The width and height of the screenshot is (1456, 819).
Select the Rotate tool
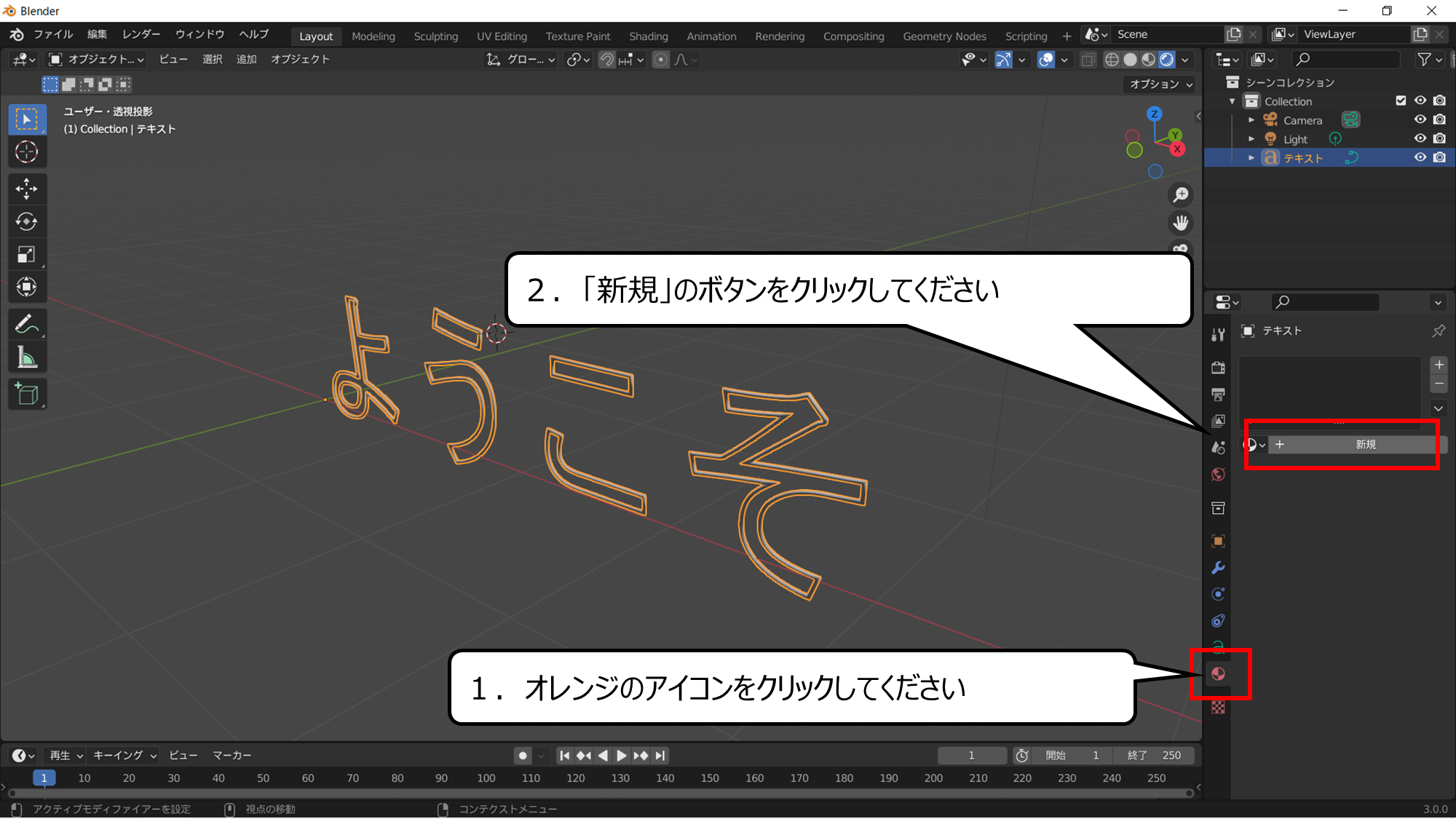click(27, 221)
